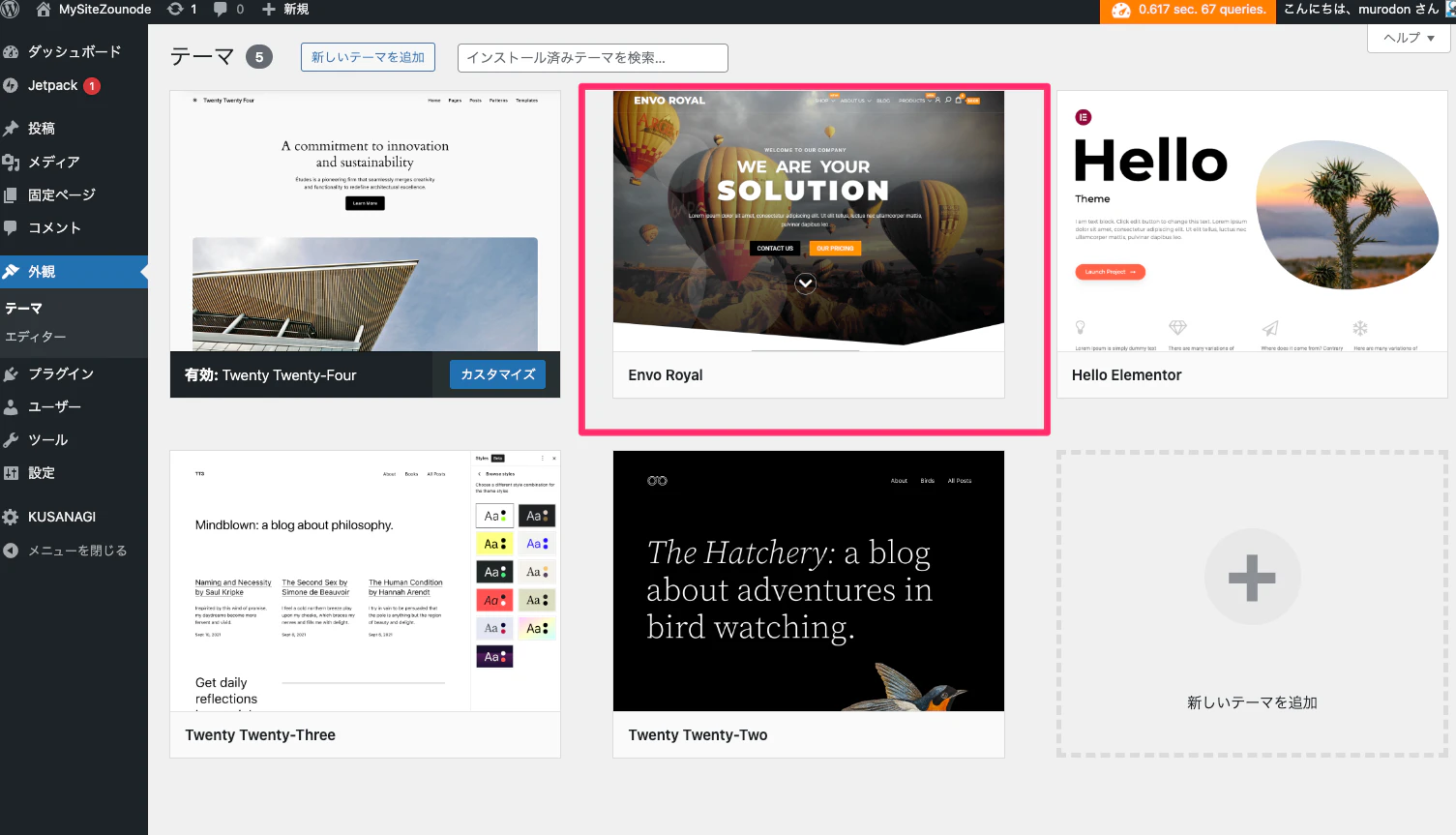Click the large plus add-theme icon
This screenshot has height=835, width=1456.
point(1252,577)
